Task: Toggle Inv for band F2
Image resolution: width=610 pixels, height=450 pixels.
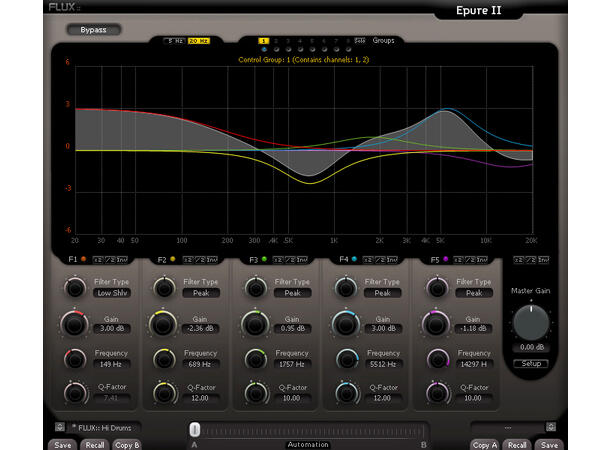Action: tap(212, 260)
